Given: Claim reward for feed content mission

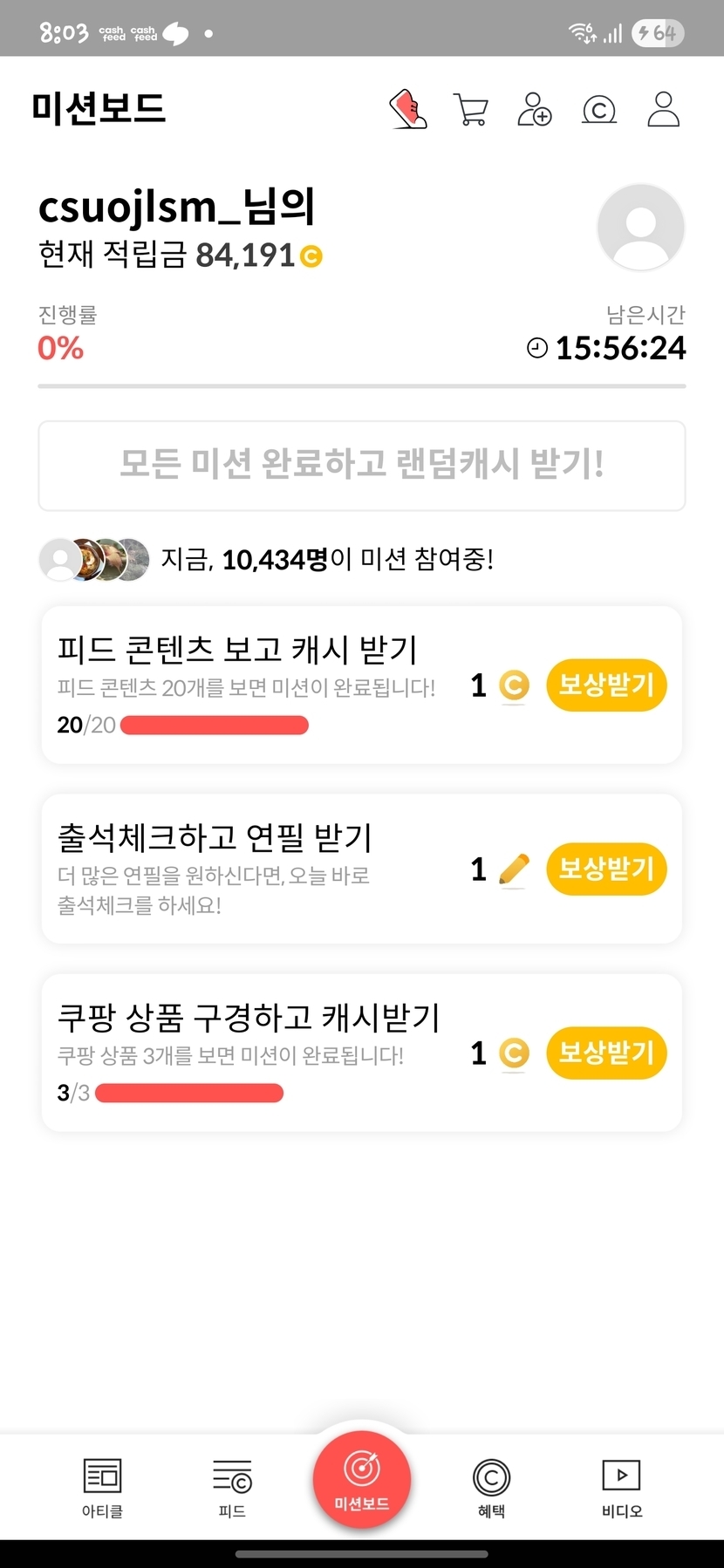Looking at the screenshot, I should pyautogui.click(x=606, y=685).
